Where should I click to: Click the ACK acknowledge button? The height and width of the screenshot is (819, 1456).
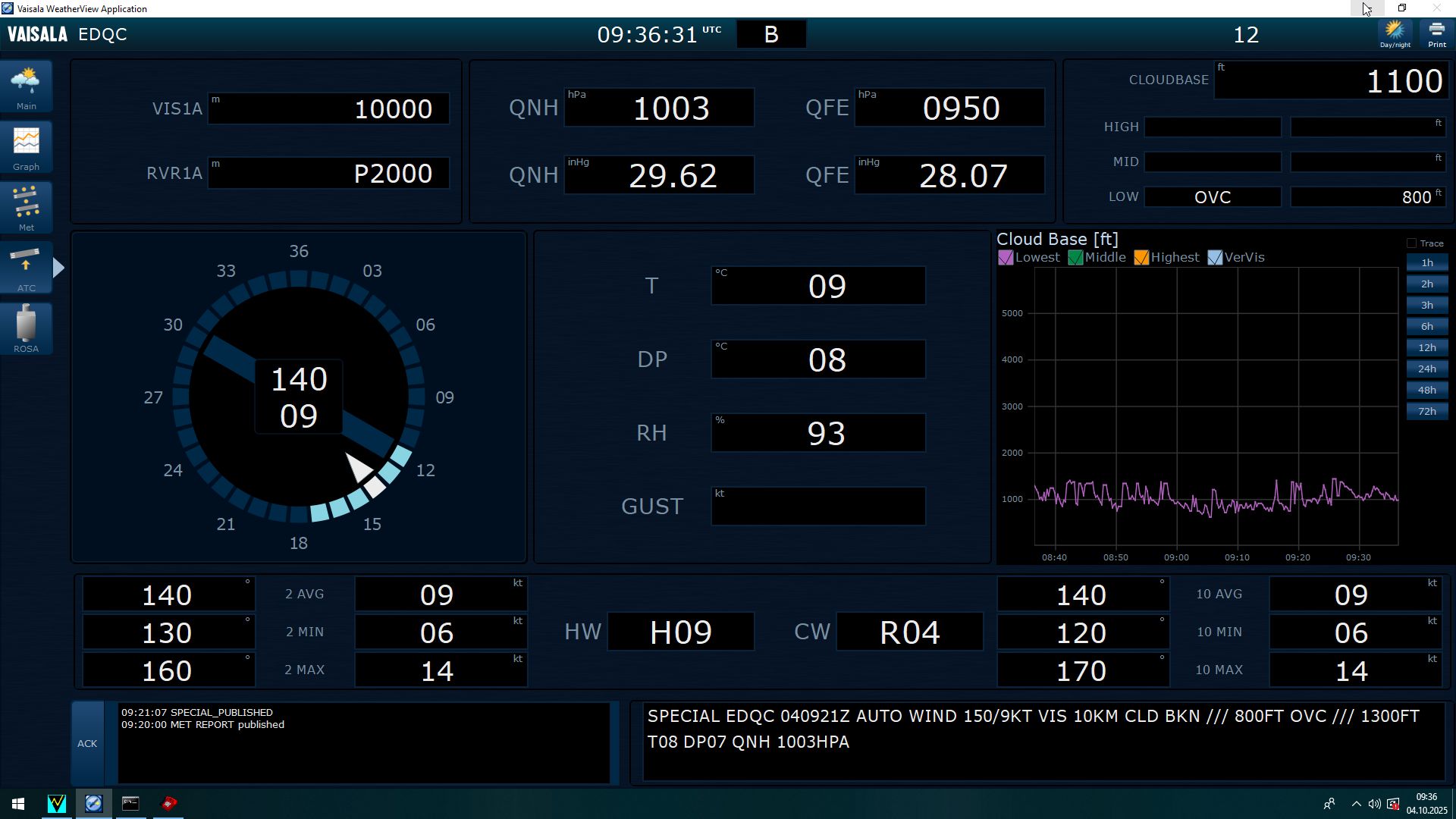click(x=87, y=743)
